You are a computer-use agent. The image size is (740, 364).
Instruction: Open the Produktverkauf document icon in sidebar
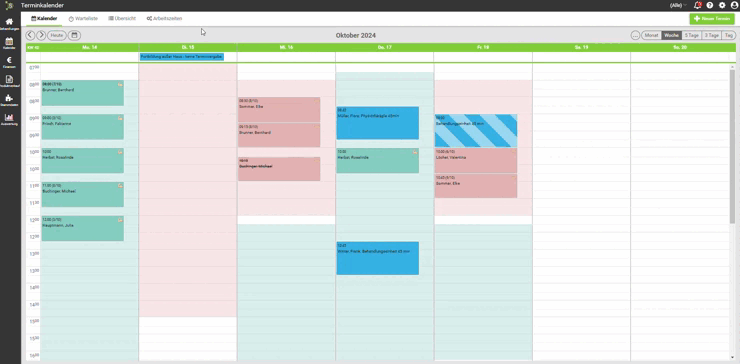tap(9, 79)
